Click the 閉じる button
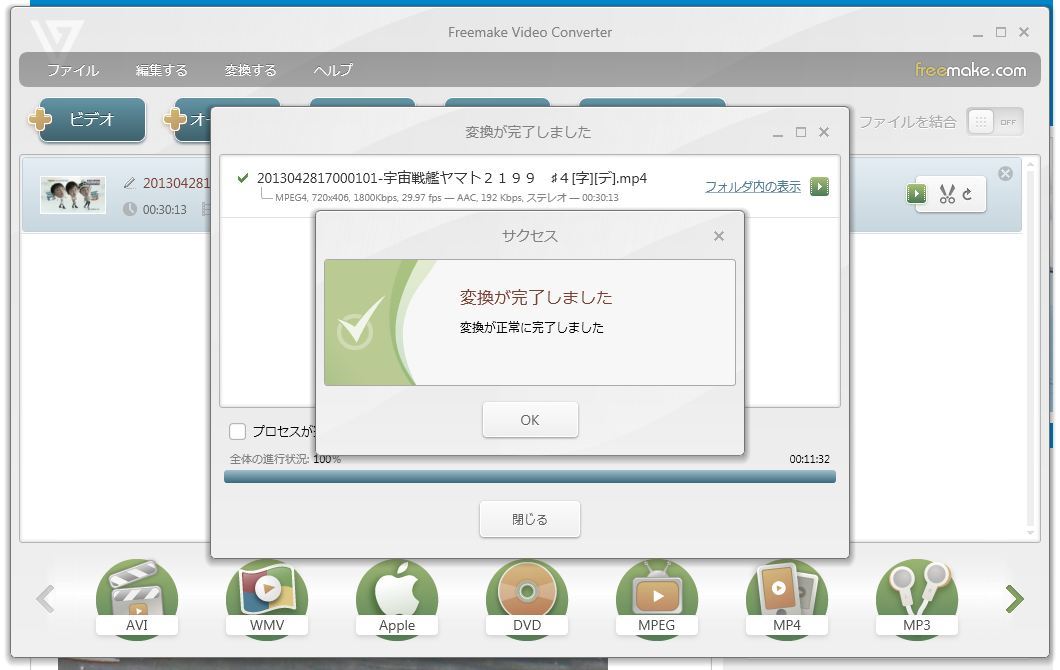Screen dimensions: 1060x670 click(530, 519)
